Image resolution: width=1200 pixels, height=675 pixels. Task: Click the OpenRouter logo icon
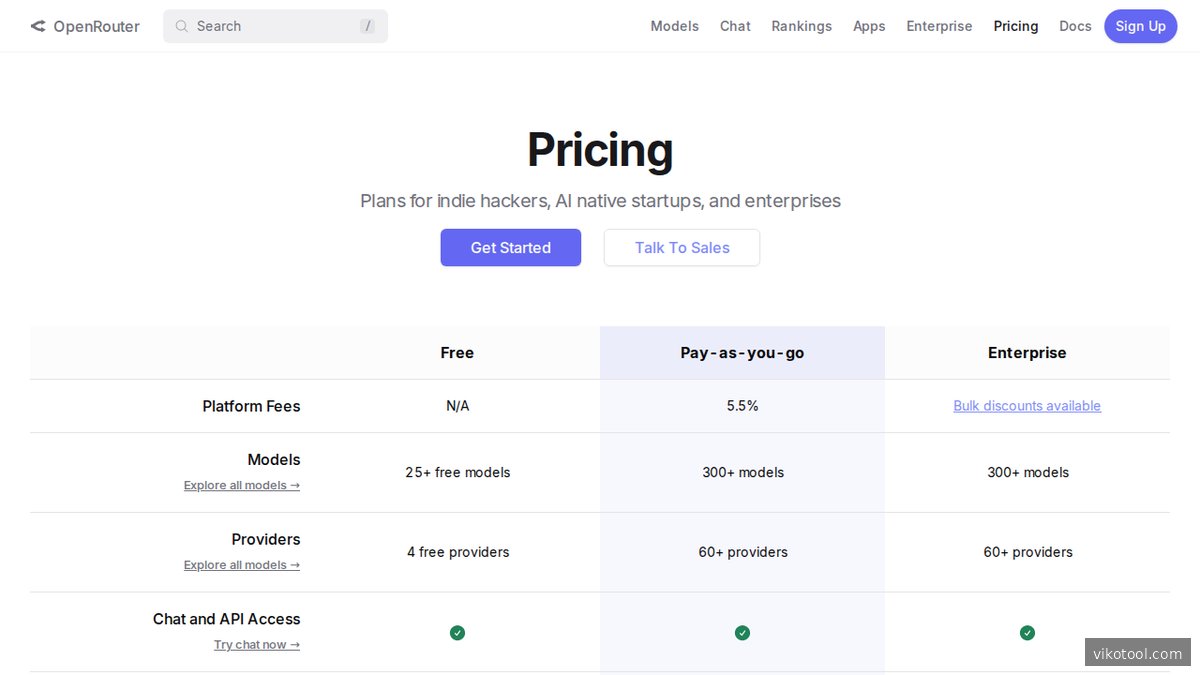(38, 26)
